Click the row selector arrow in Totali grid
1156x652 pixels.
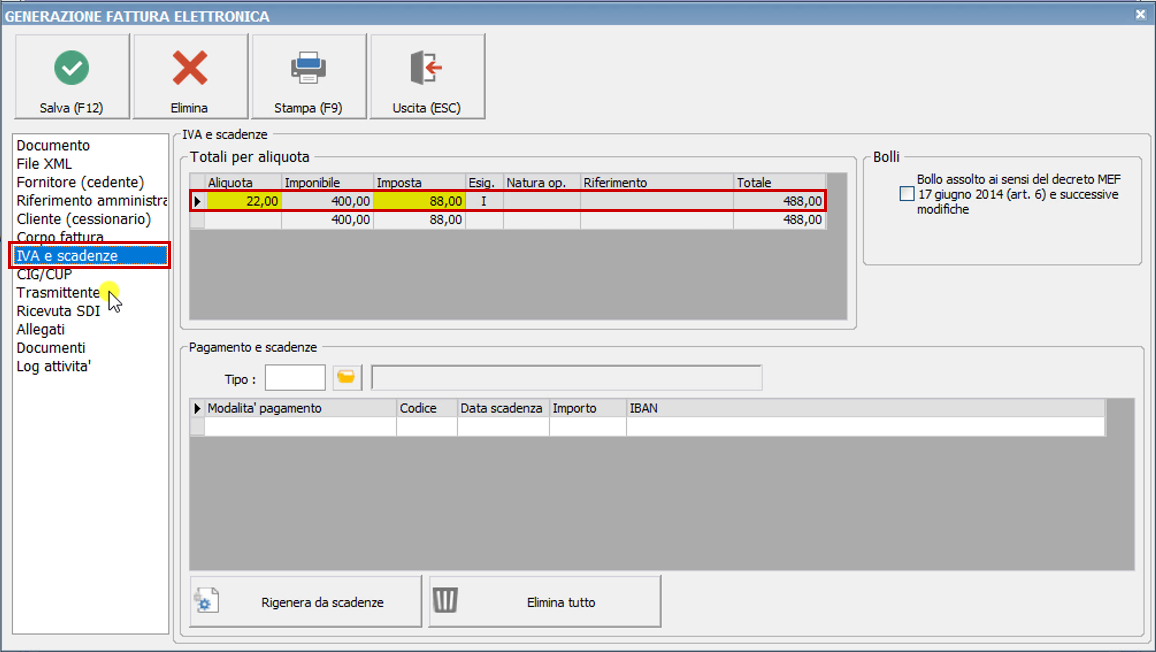click(196, 200)
